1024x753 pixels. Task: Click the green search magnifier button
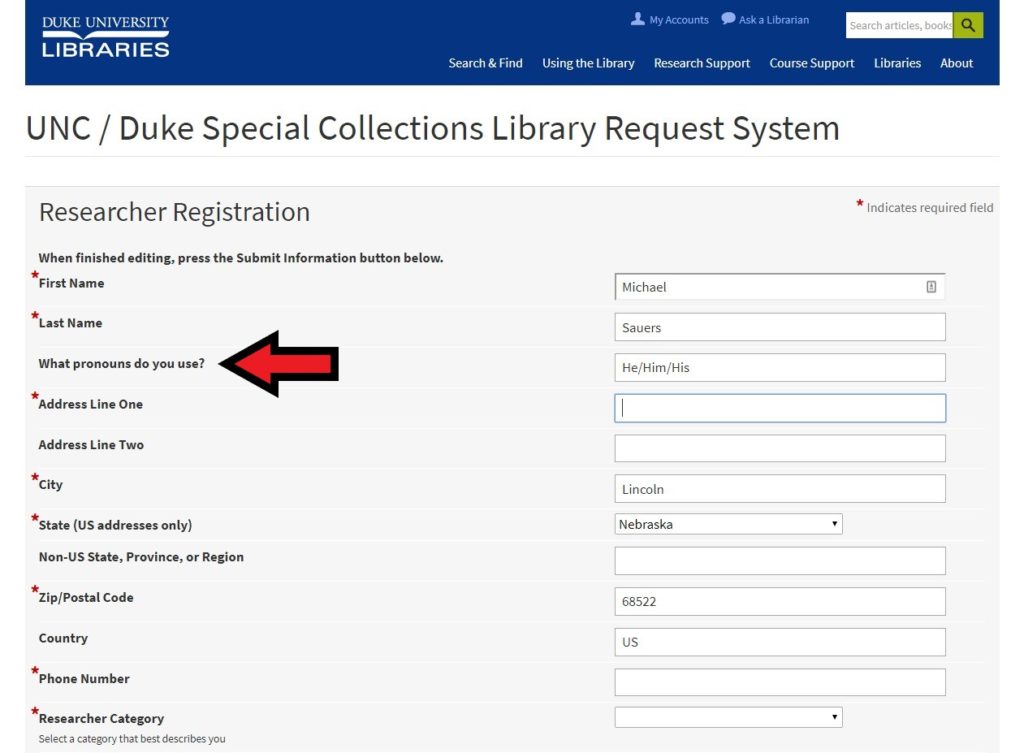[x=968, y=25]
